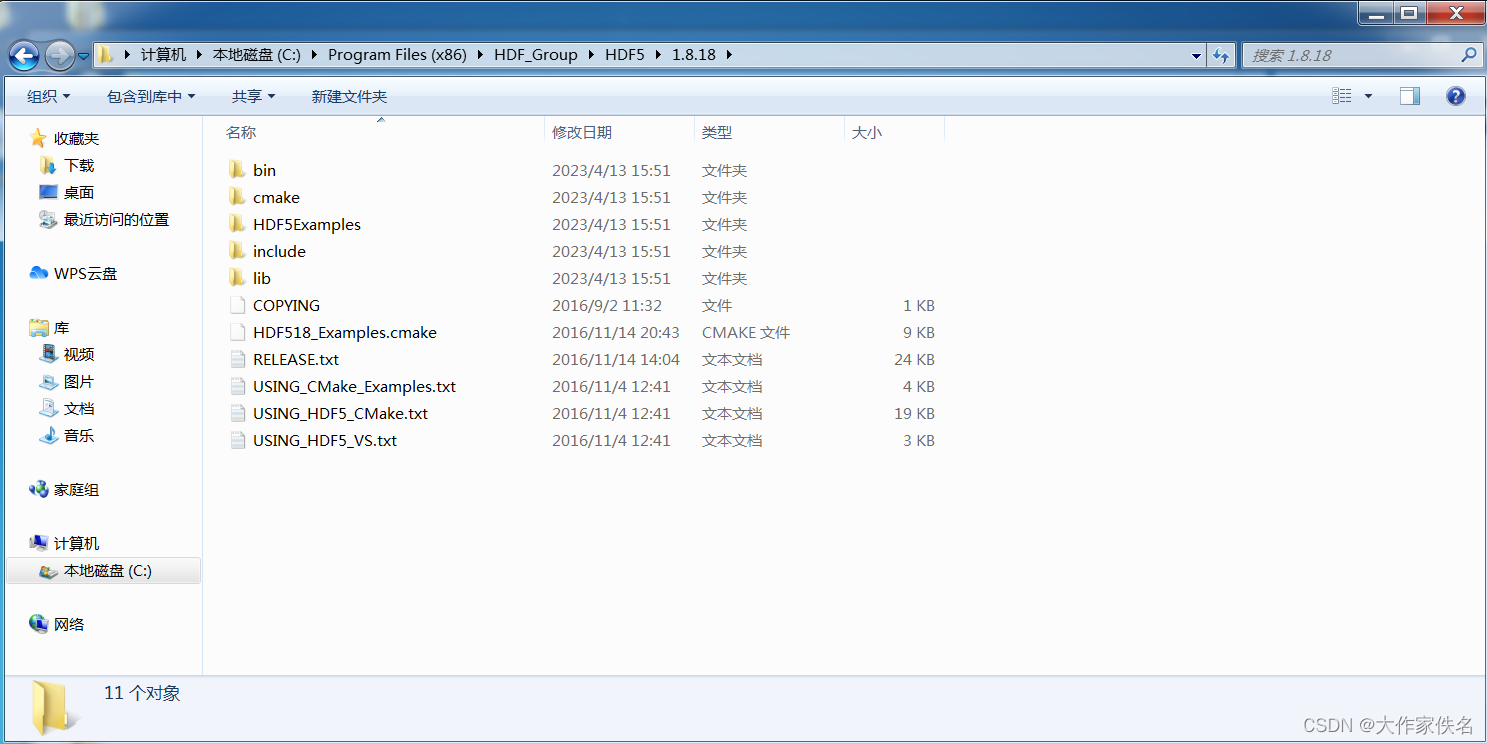Image resolution: width=1487 pixels, height=744 pixels.
Task: Open WPS云盘 from the sidebar
Action: [x=85, y=273]
